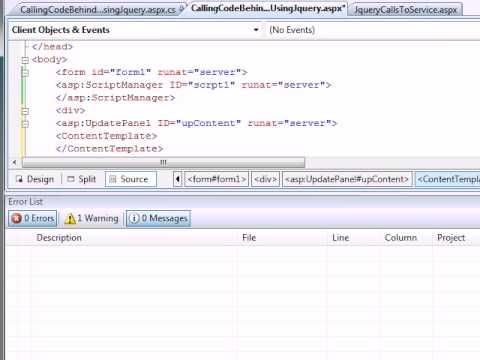Toggle the 0 Messages filter
The width and height of the screenshot is (480, 360).
(x=158, y=219)
